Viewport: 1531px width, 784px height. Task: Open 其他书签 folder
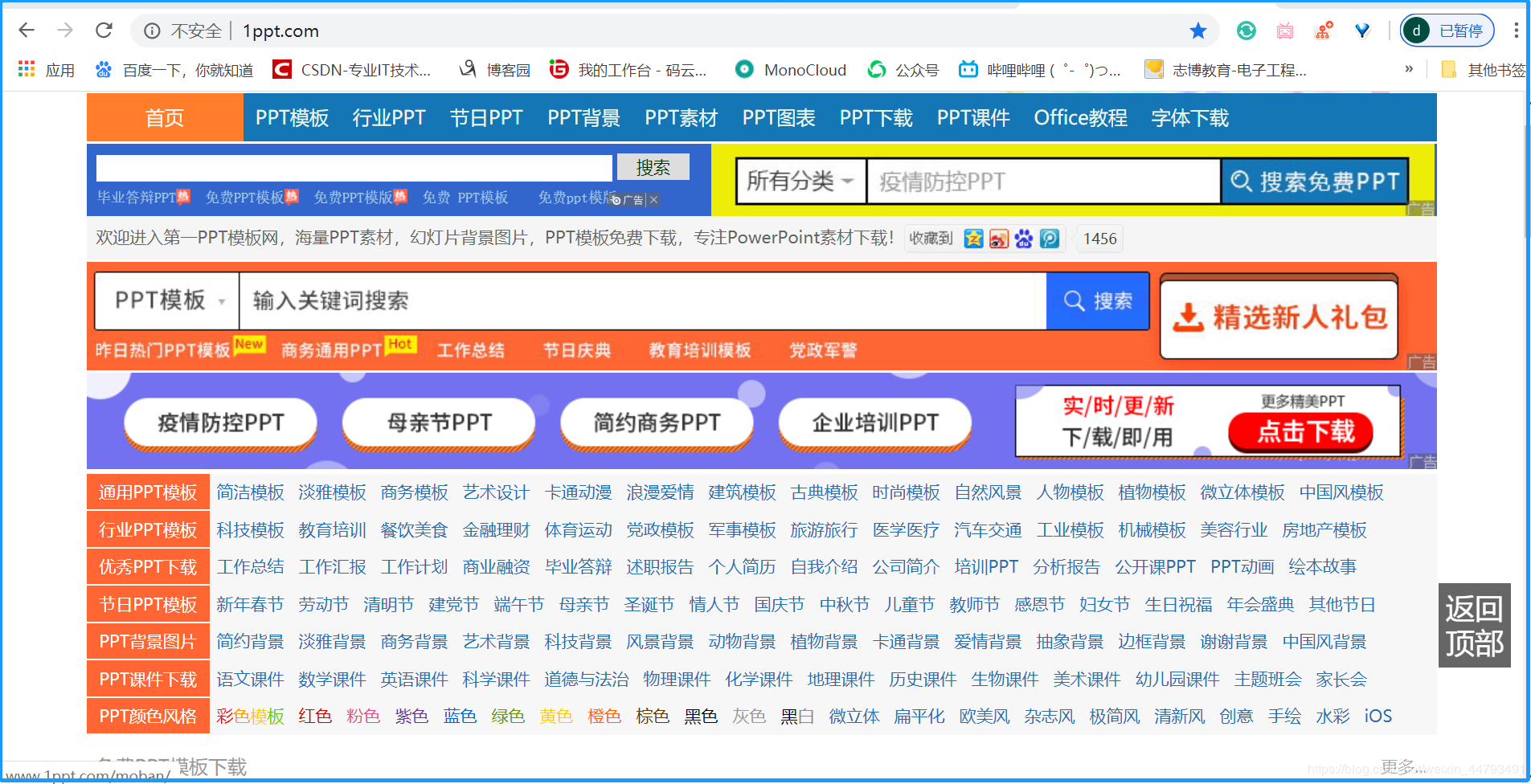1484,70
